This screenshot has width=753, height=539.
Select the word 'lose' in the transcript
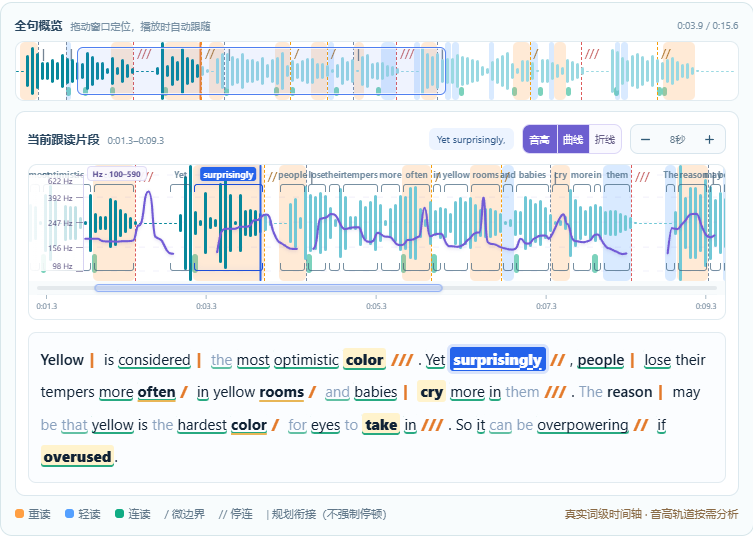pos(657,360)
